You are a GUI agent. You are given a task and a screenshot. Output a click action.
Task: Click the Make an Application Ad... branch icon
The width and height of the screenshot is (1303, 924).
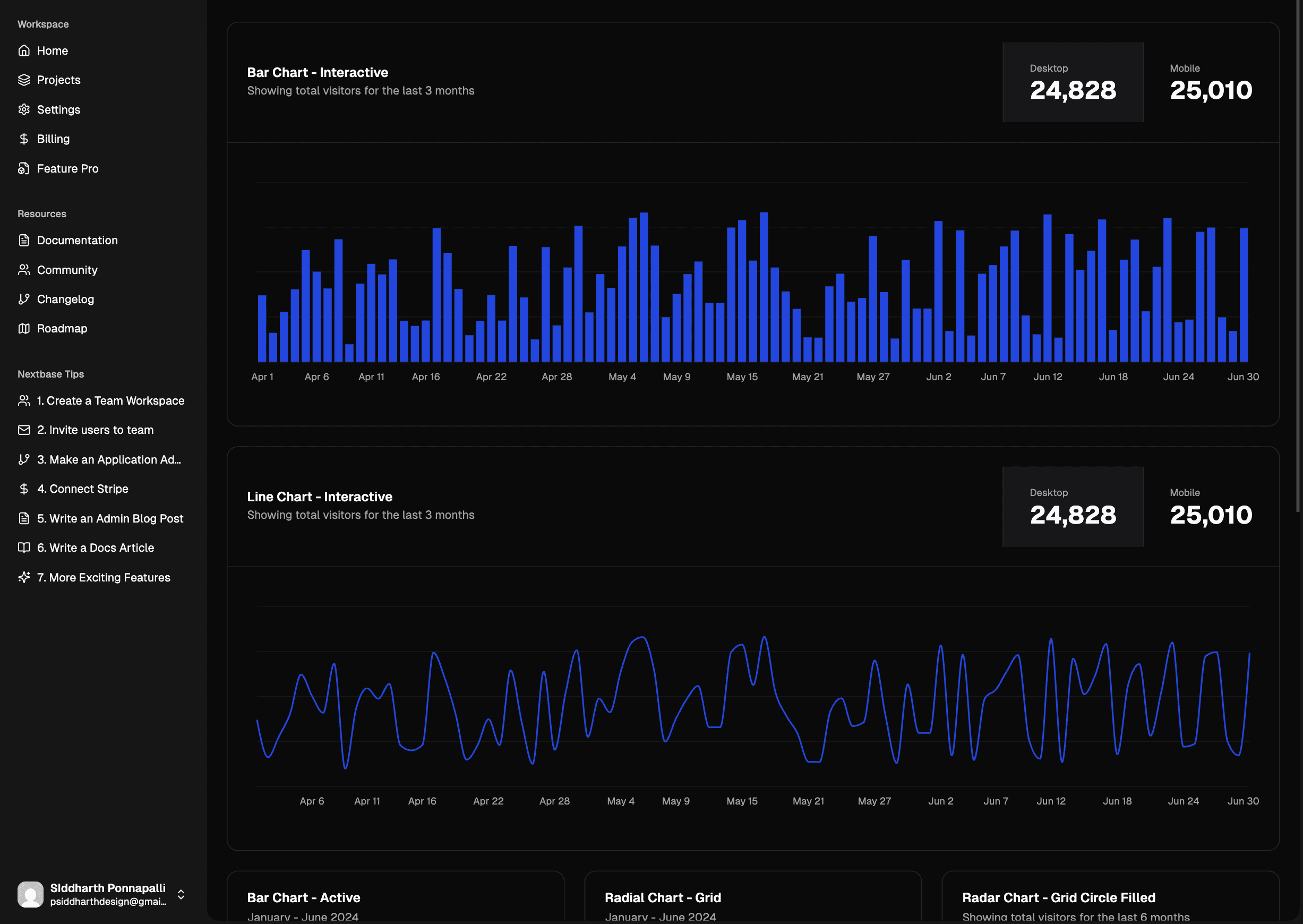[x=24, y=459]
